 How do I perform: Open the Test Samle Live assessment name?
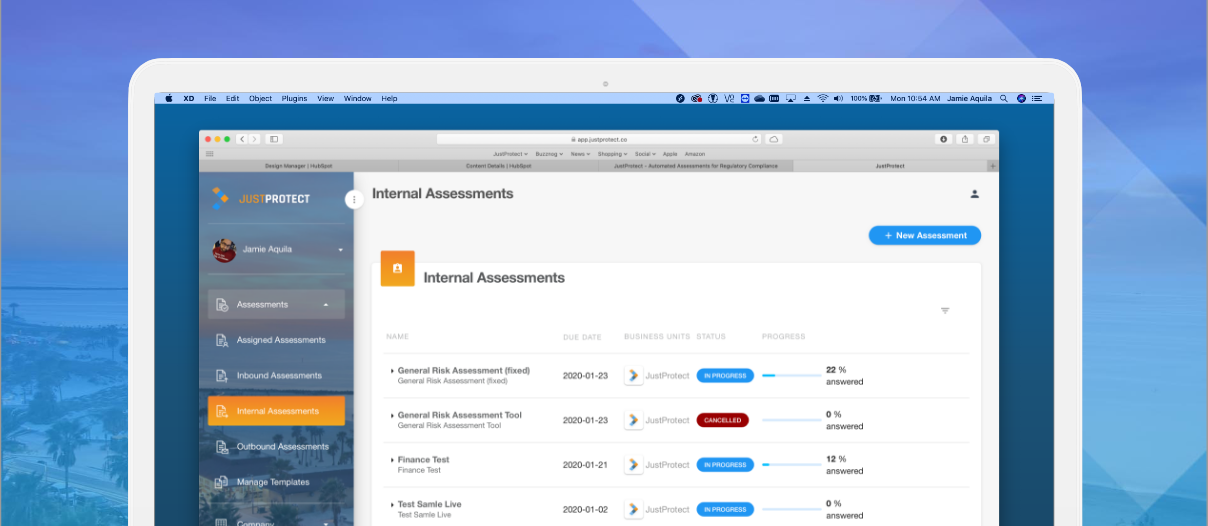click(430, 504)
